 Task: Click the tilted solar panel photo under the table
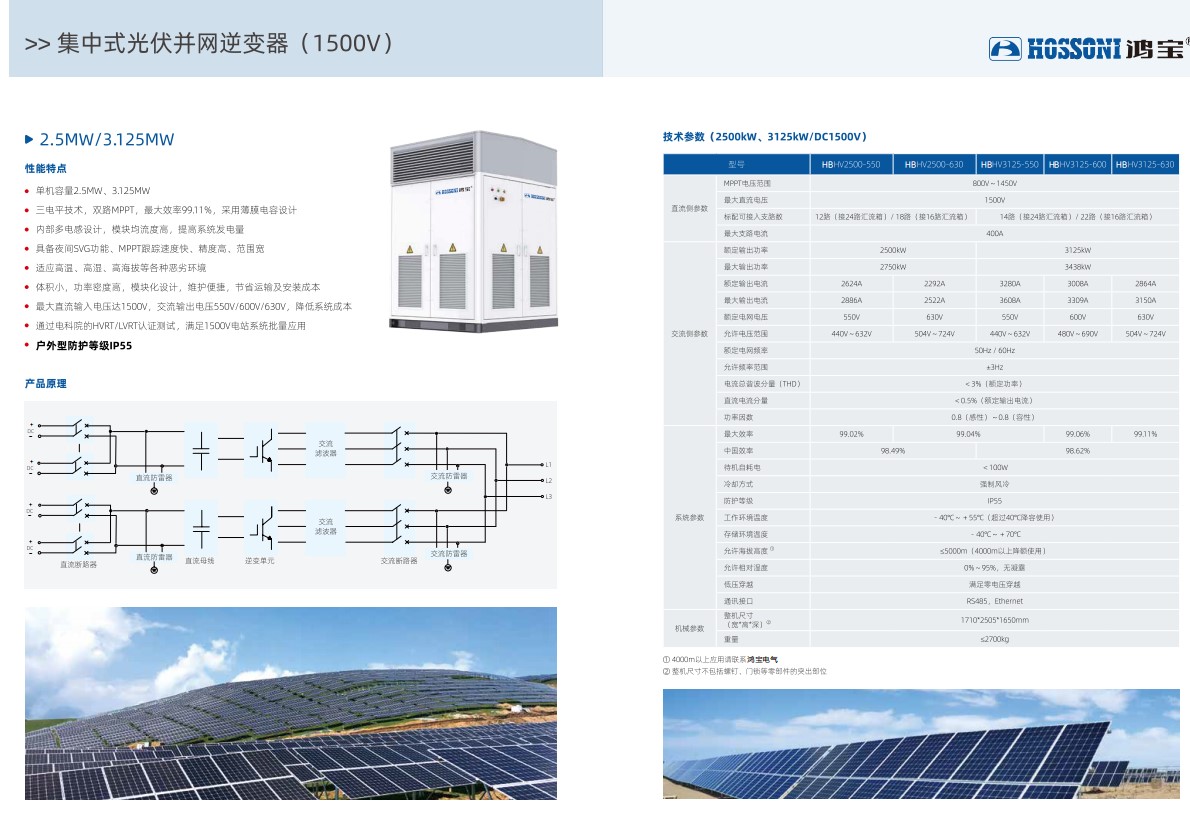pyautogui.click(x=921, y=744)
